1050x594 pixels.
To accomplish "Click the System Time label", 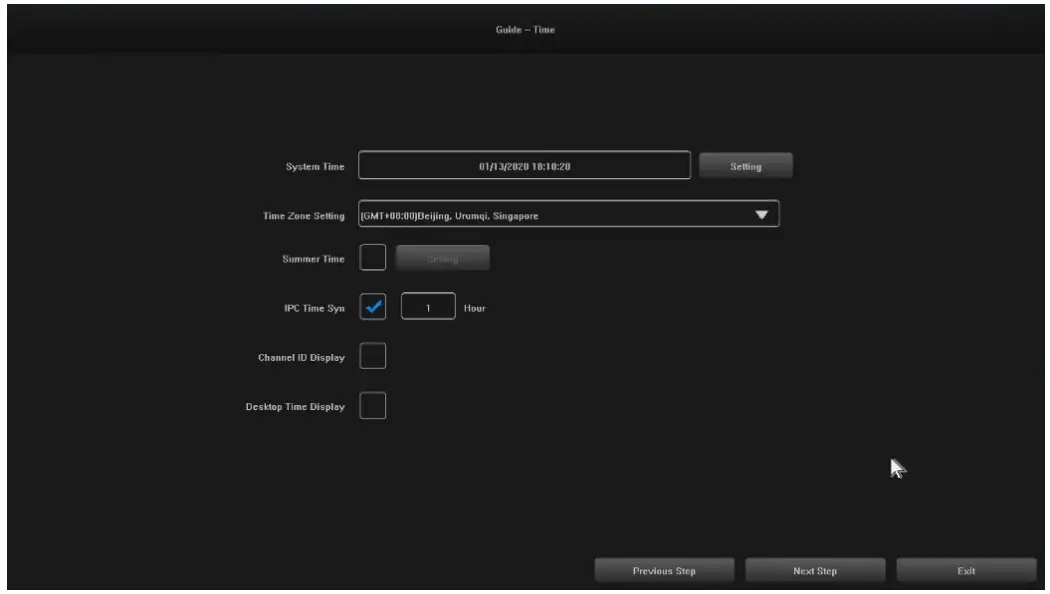I will 315,167.
